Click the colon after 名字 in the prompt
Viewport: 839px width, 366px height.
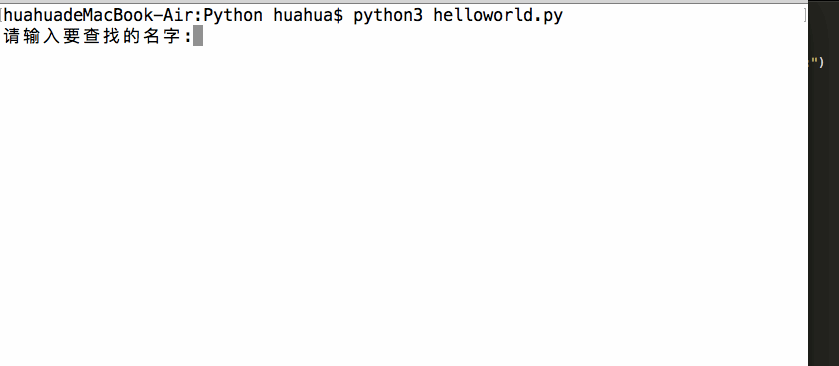coord(187,37)
